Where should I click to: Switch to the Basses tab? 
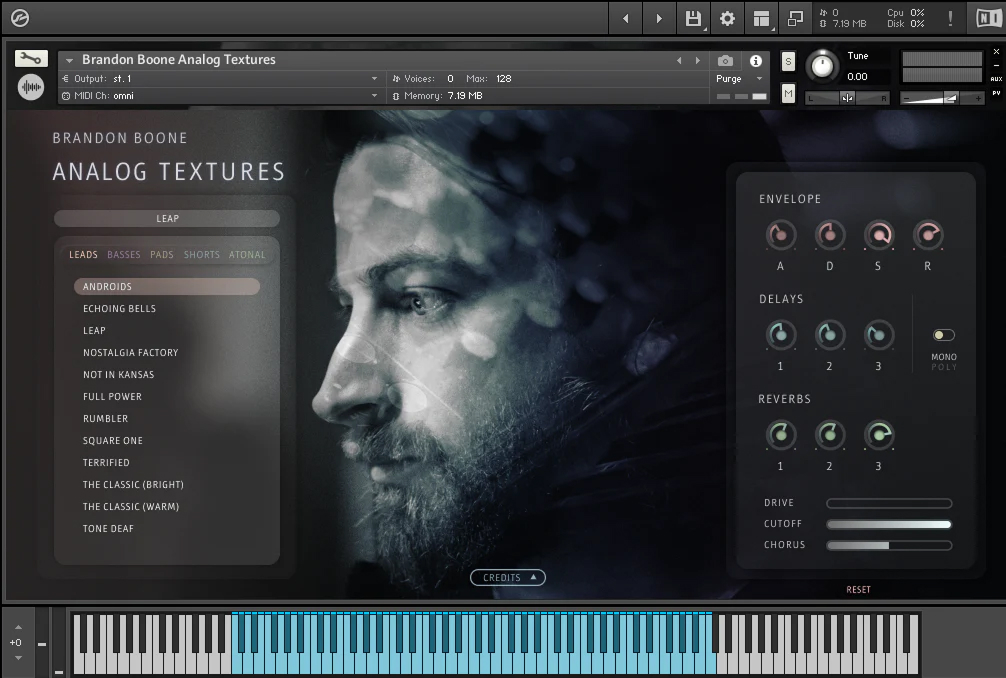point(124,255)
